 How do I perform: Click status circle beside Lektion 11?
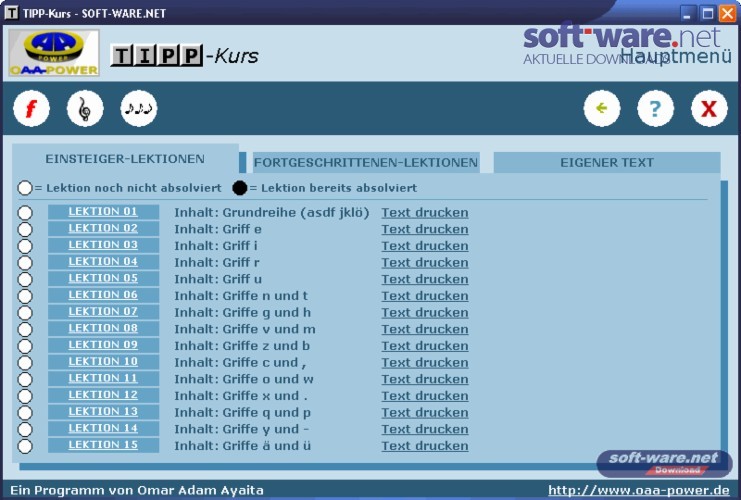tap(25, 379)
